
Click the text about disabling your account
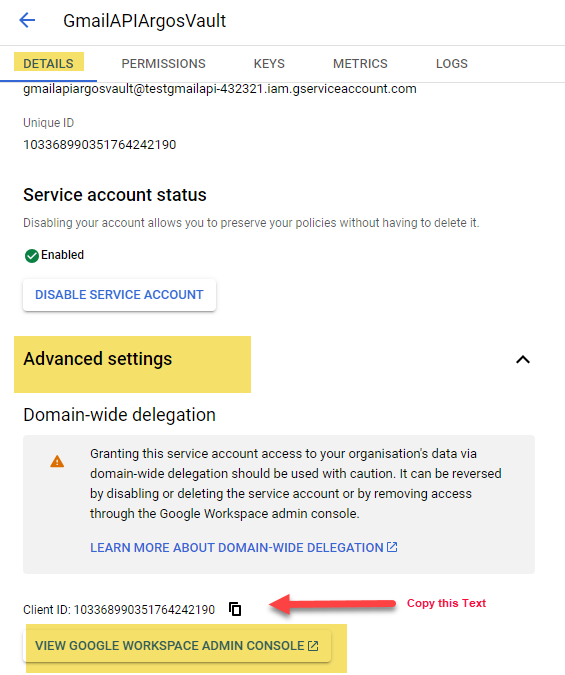(251, 223)
